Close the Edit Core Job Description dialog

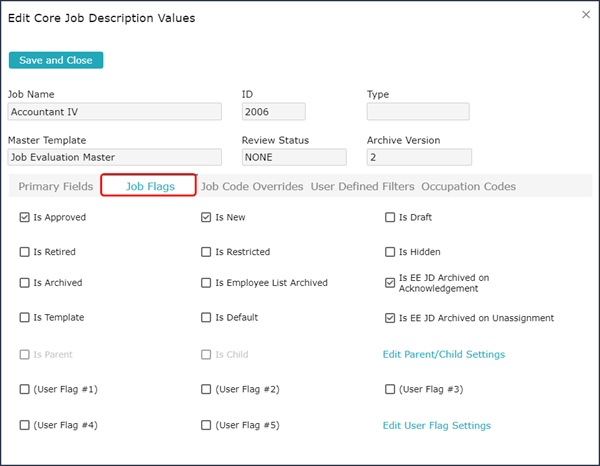tap(585, 14)
